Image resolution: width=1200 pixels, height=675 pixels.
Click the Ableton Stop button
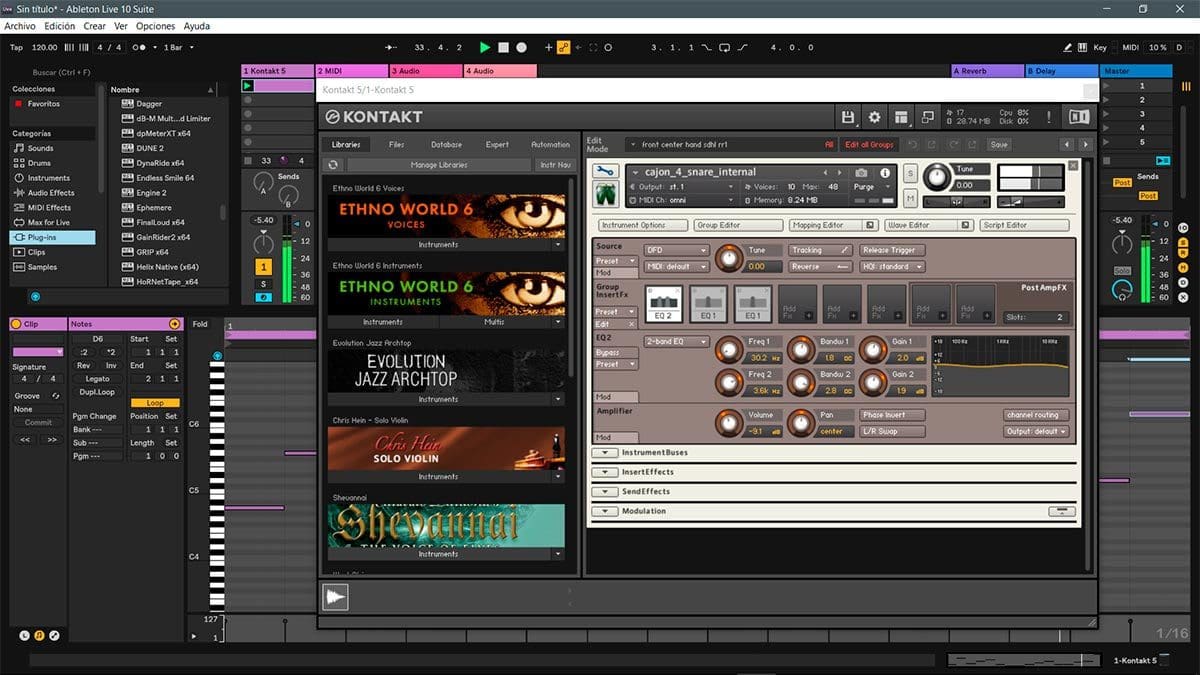pos(504,47)
